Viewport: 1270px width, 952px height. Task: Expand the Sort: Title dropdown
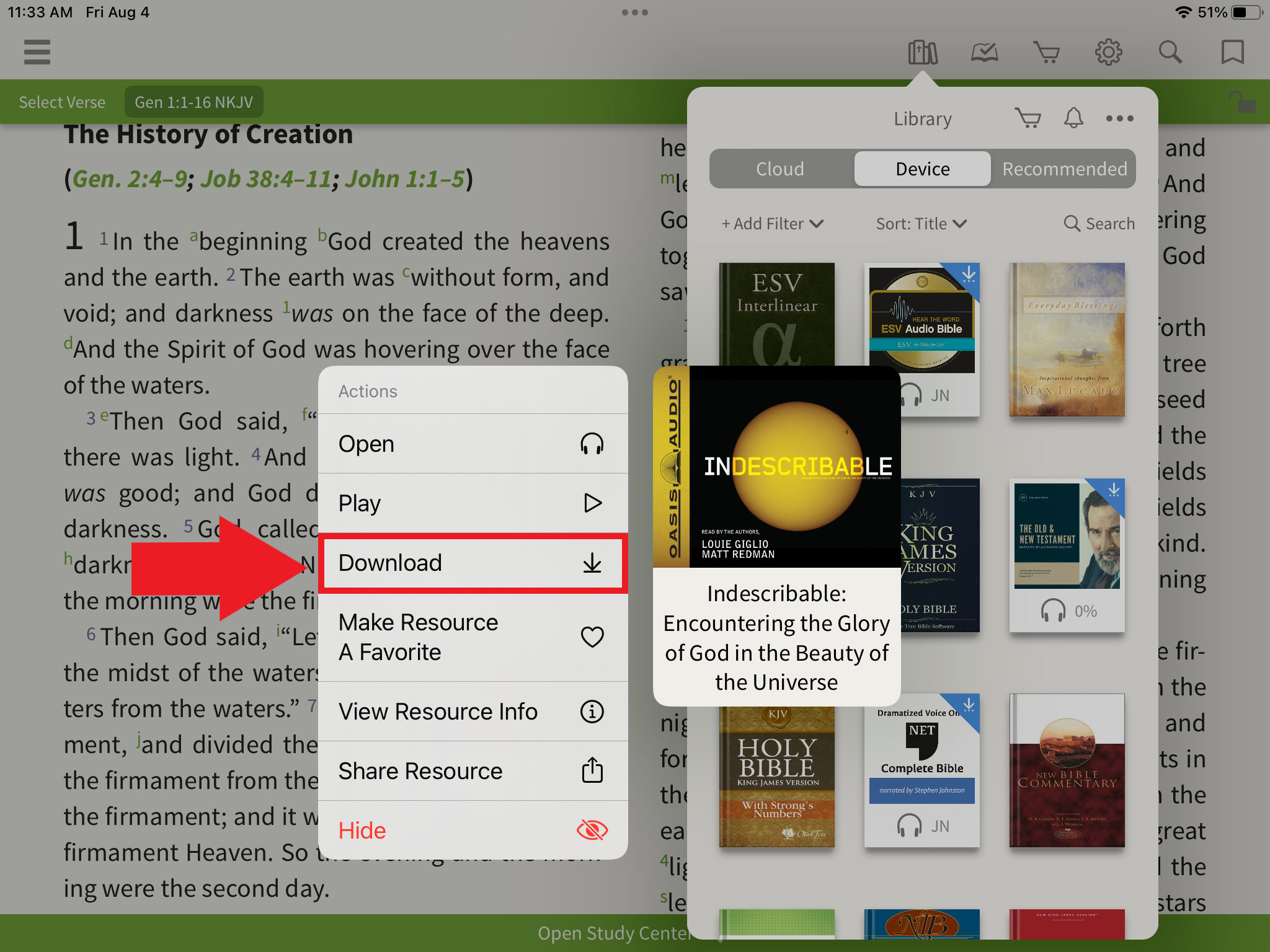(x=921, y=223)
